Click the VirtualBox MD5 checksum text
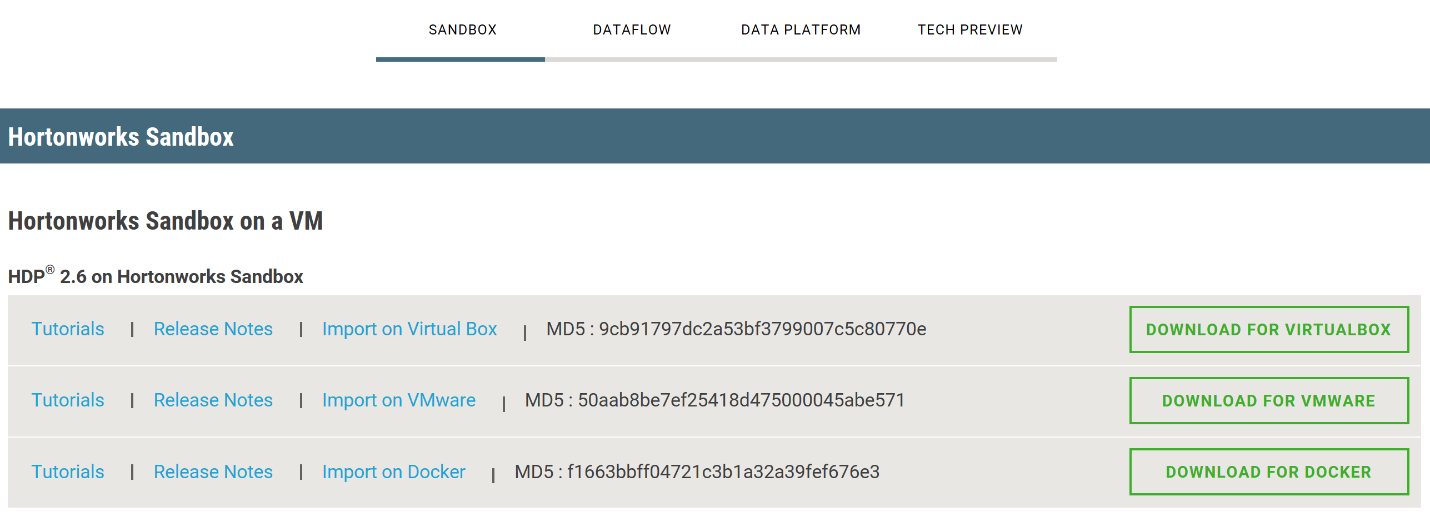Image resolution: width=1430 pixels, height=521 pixels. (x=736, y=329)
